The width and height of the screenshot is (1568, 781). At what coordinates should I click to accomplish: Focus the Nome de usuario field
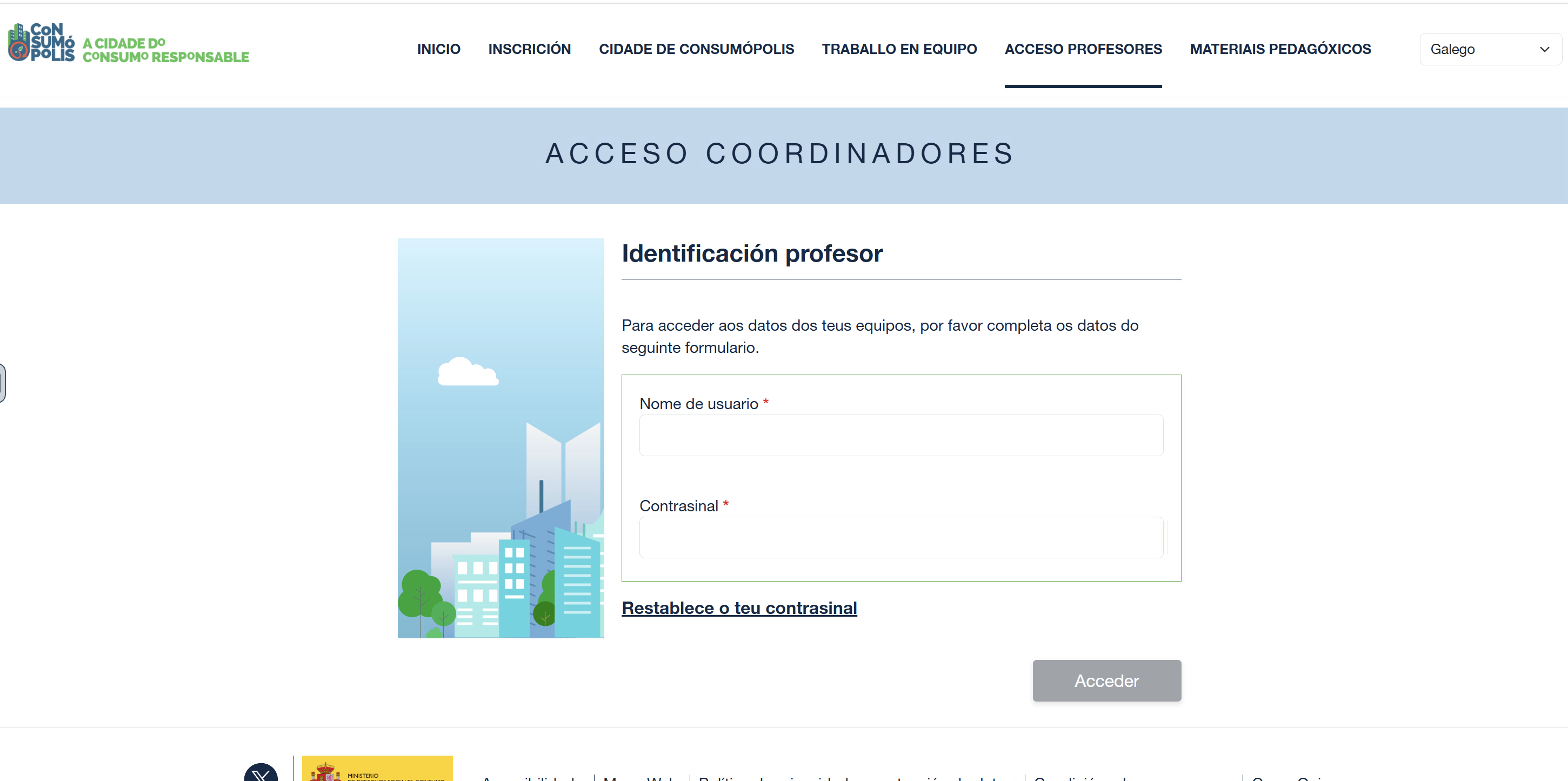901,435
